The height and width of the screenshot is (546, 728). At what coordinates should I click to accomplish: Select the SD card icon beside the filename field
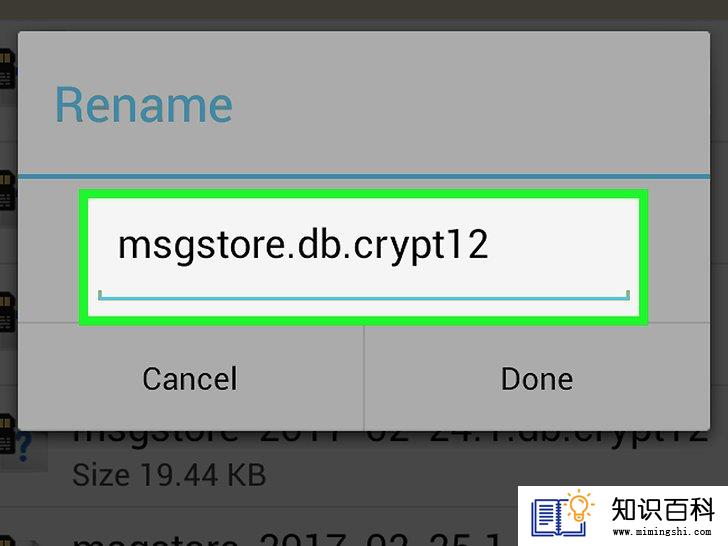7,312
